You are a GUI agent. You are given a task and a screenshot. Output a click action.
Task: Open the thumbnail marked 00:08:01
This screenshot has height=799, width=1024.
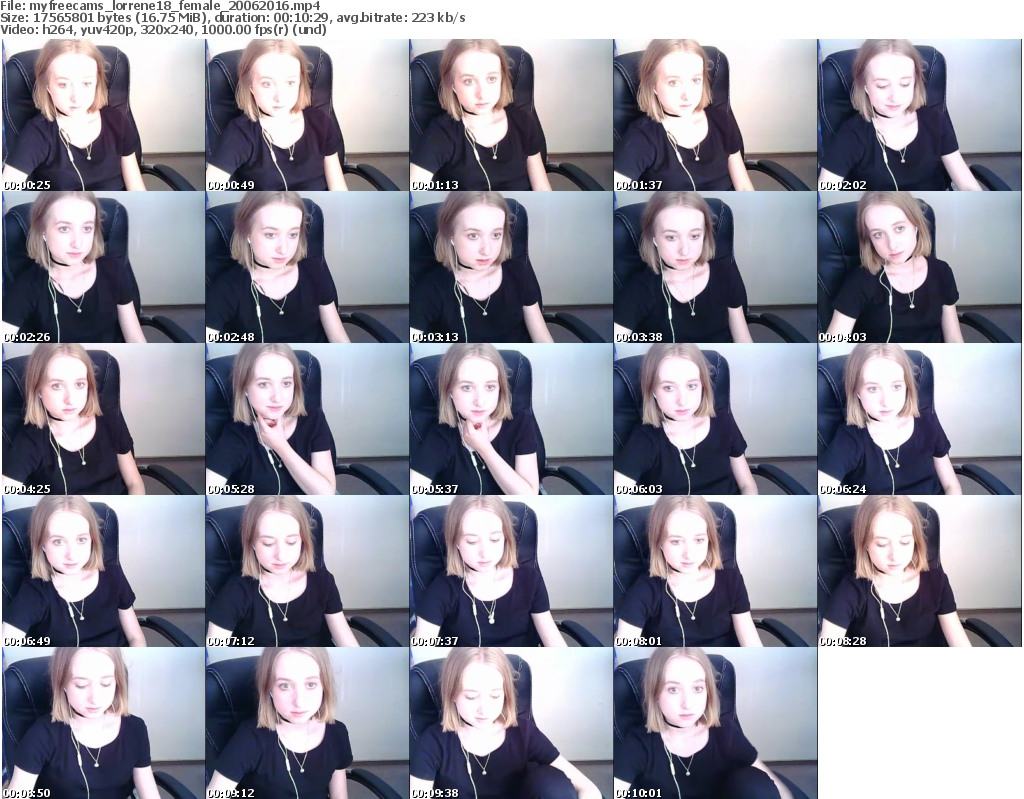coord(714,572)
